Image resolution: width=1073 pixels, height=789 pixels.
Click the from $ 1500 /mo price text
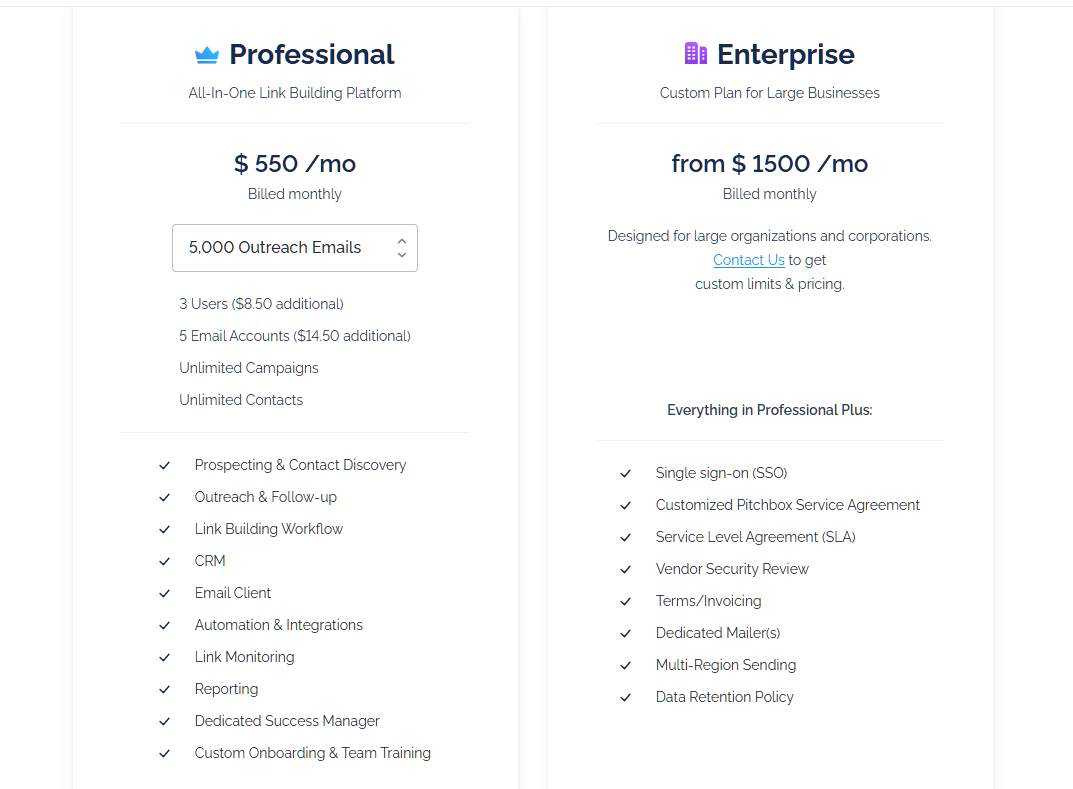pos(770,164)
